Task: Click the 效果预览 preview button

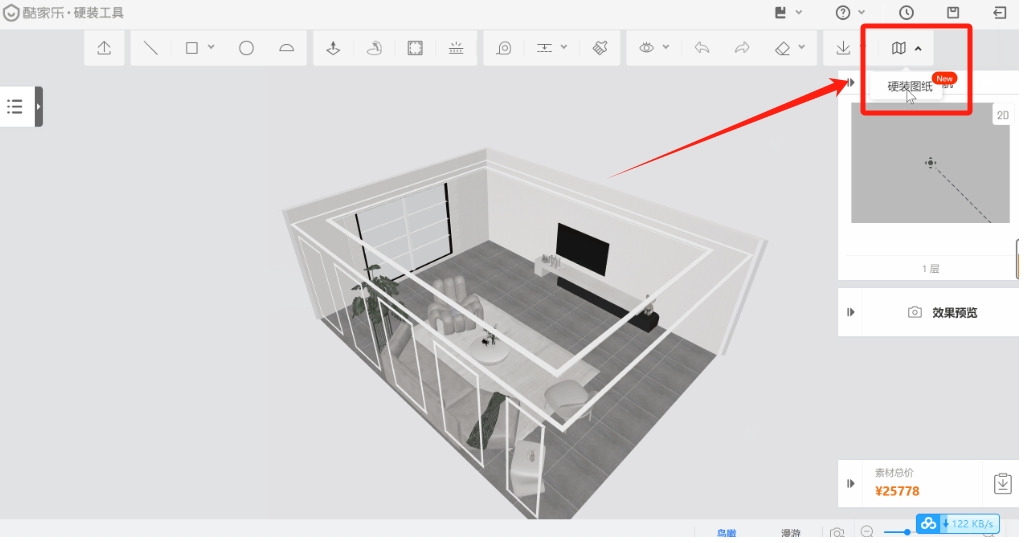Action: (x=942, y=312)
